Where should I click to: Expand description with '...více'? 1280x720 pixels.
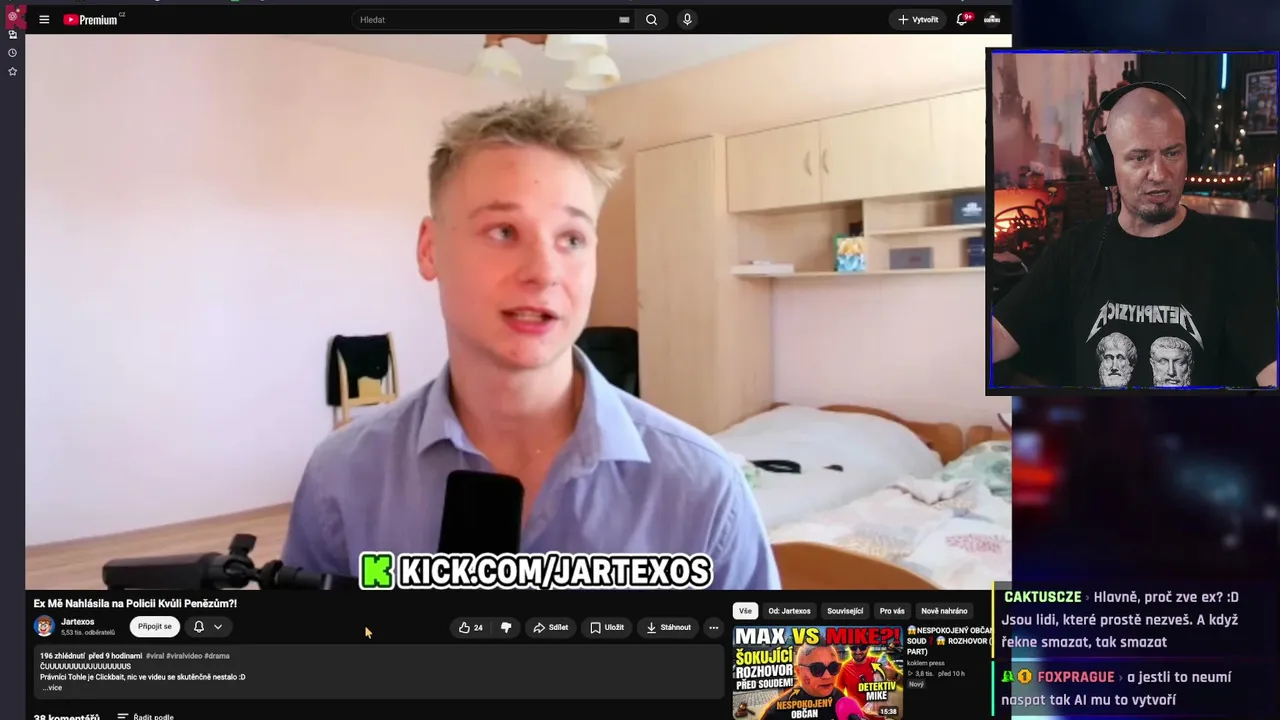pyautogui.click(x=52, y=688)
